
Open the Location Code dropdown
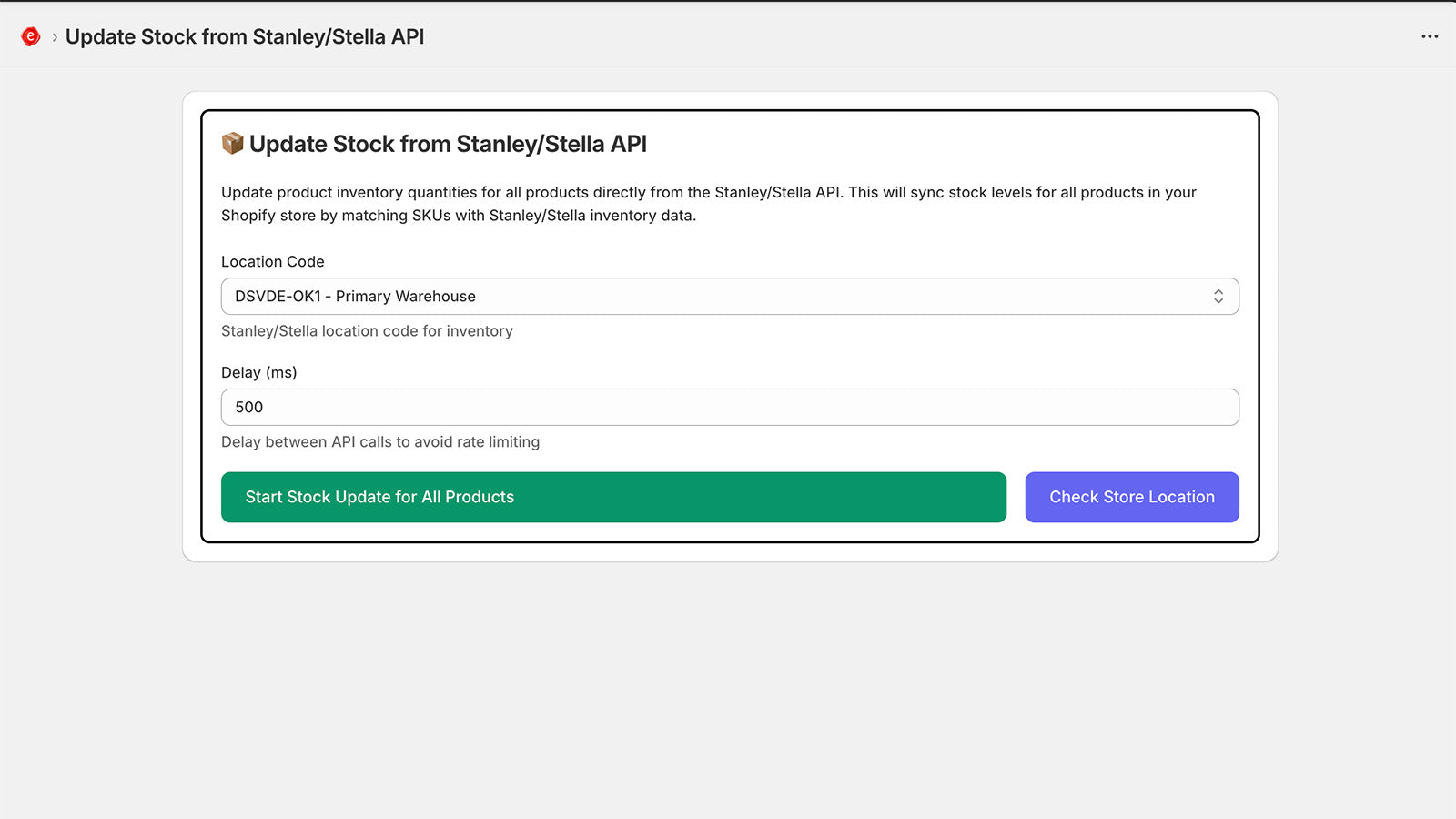730,297
